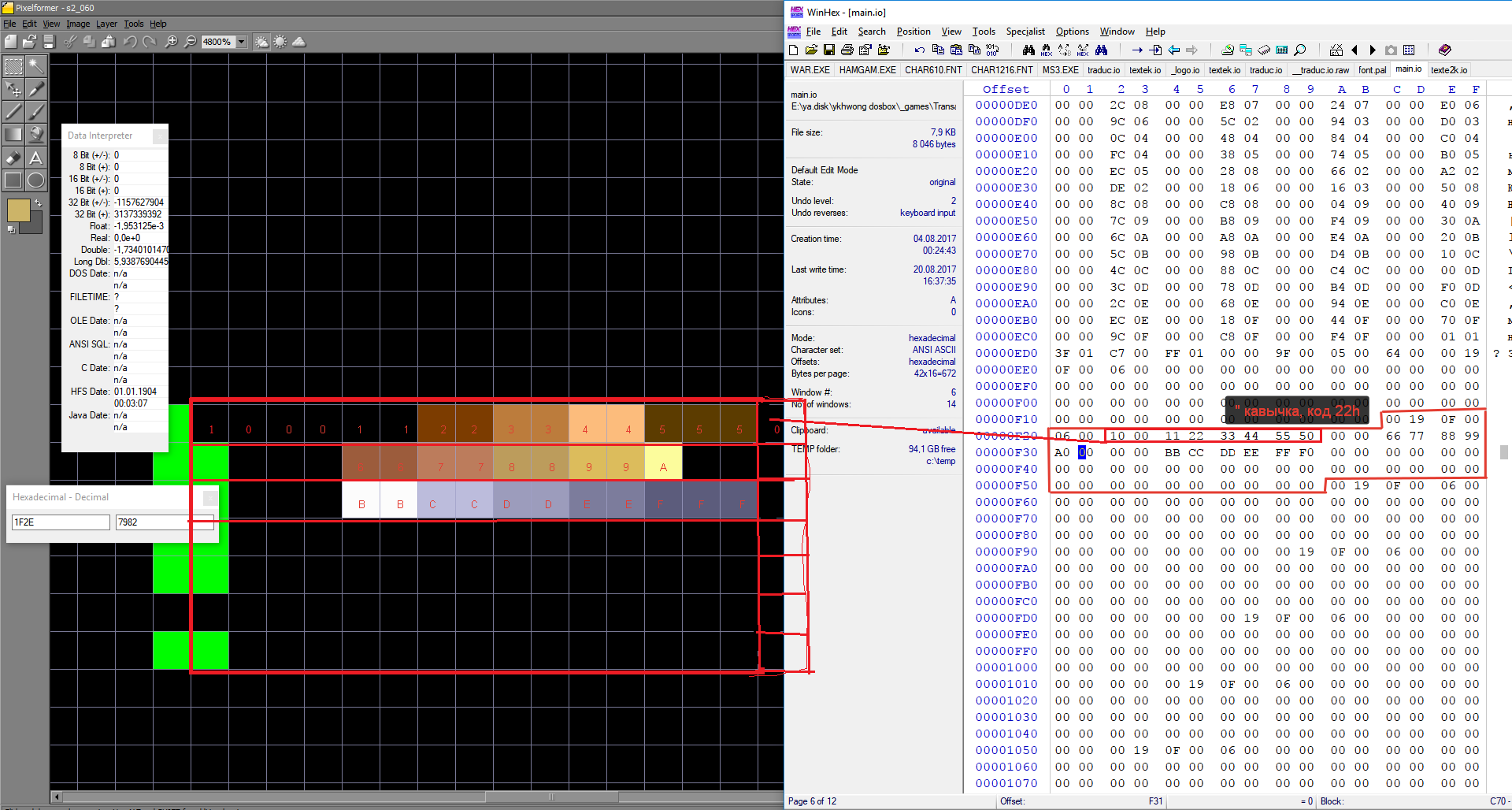Click the camera icon in WinHex toolbar
Screen dimensions: 1512x810
point(1391,50)
